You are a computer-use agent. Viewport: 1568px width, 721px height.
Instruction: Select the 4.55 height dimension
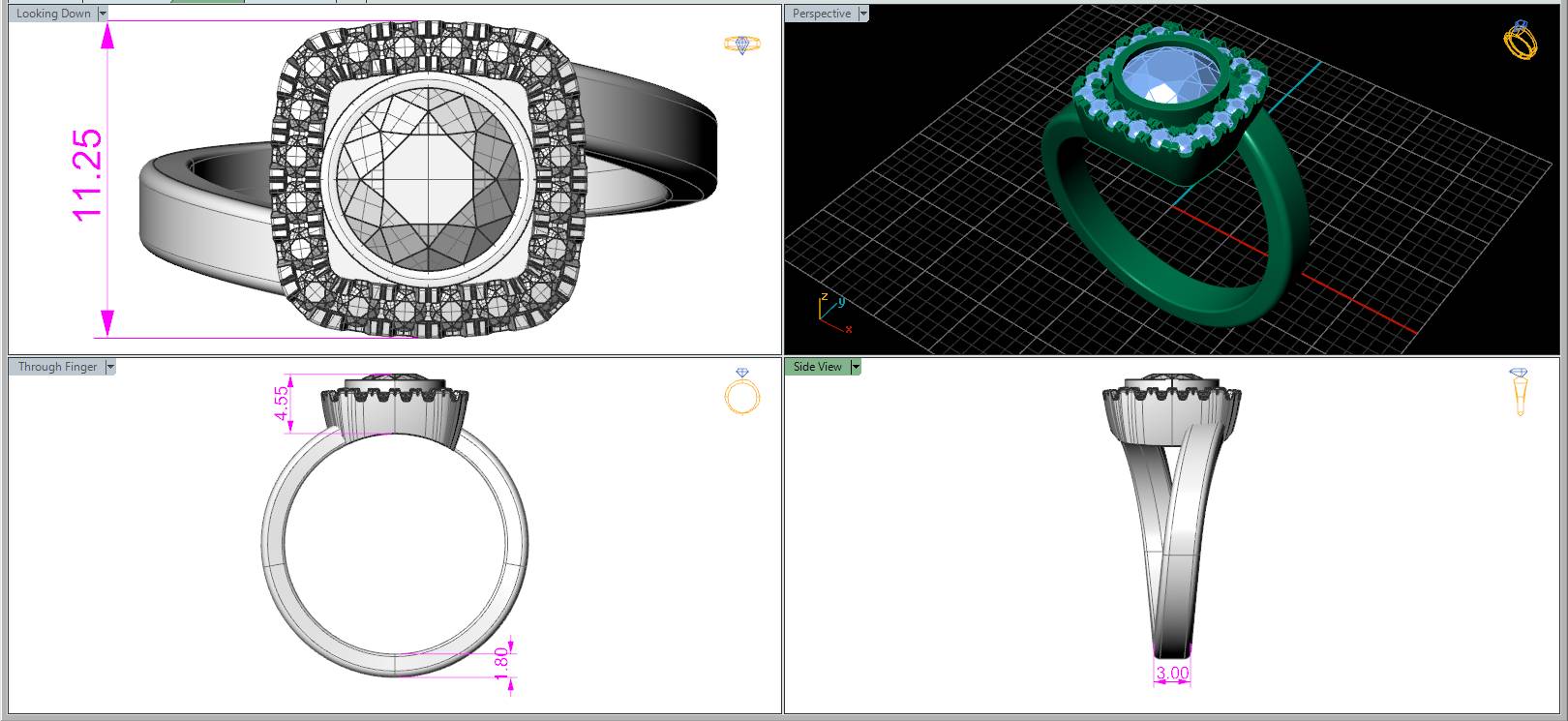click(x=282, y=403)
